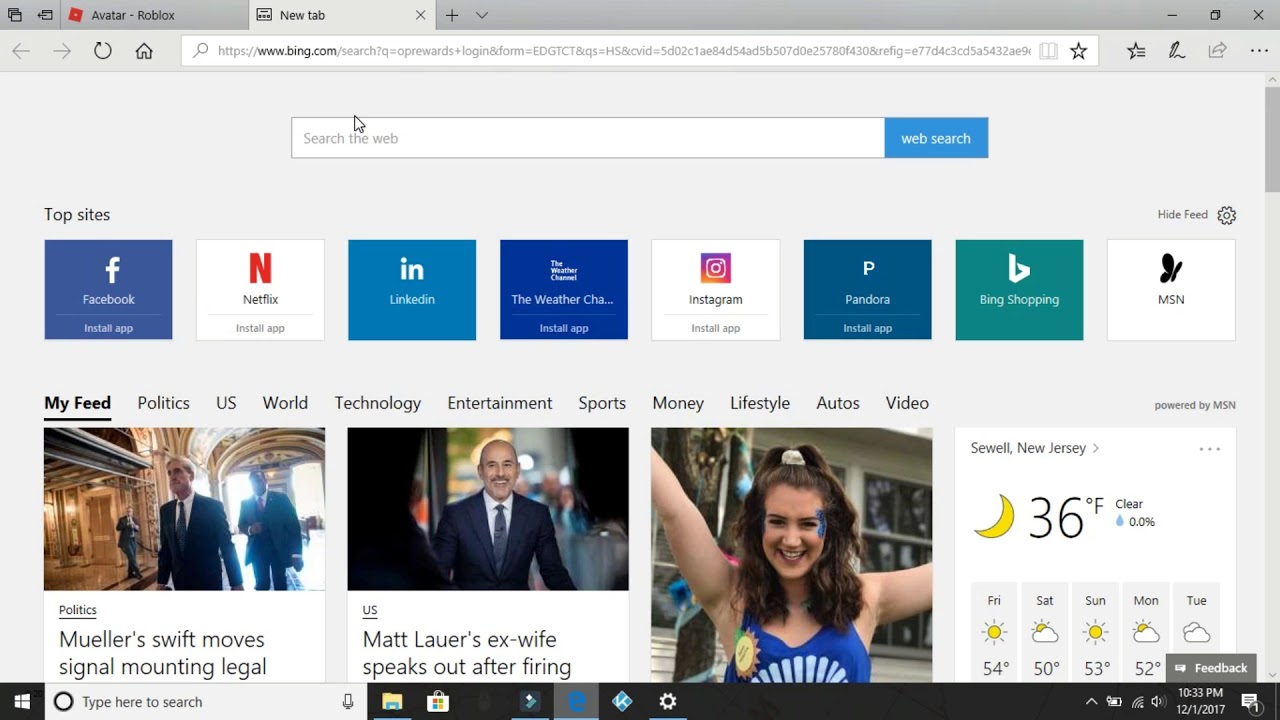This screenshot has height=720, width=1280.
Task: Select US feed tab
Action: point(226,403)
